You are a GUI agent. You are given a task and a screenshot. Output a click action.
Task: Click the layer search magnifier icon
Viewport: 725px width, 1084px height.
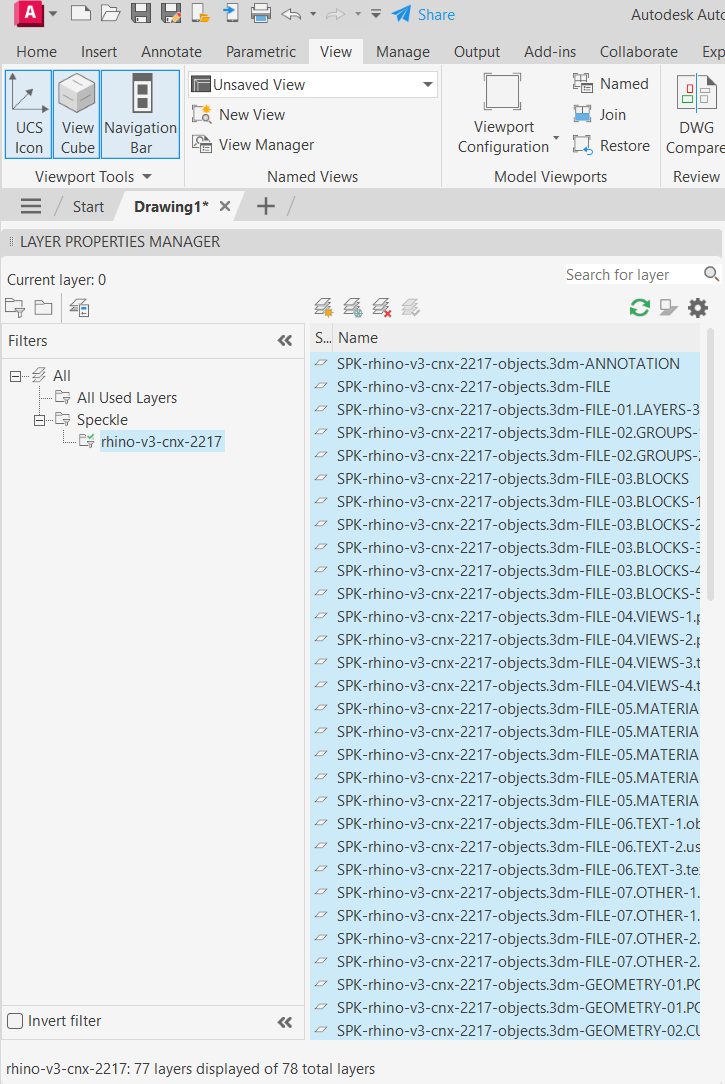pos(711,274)
